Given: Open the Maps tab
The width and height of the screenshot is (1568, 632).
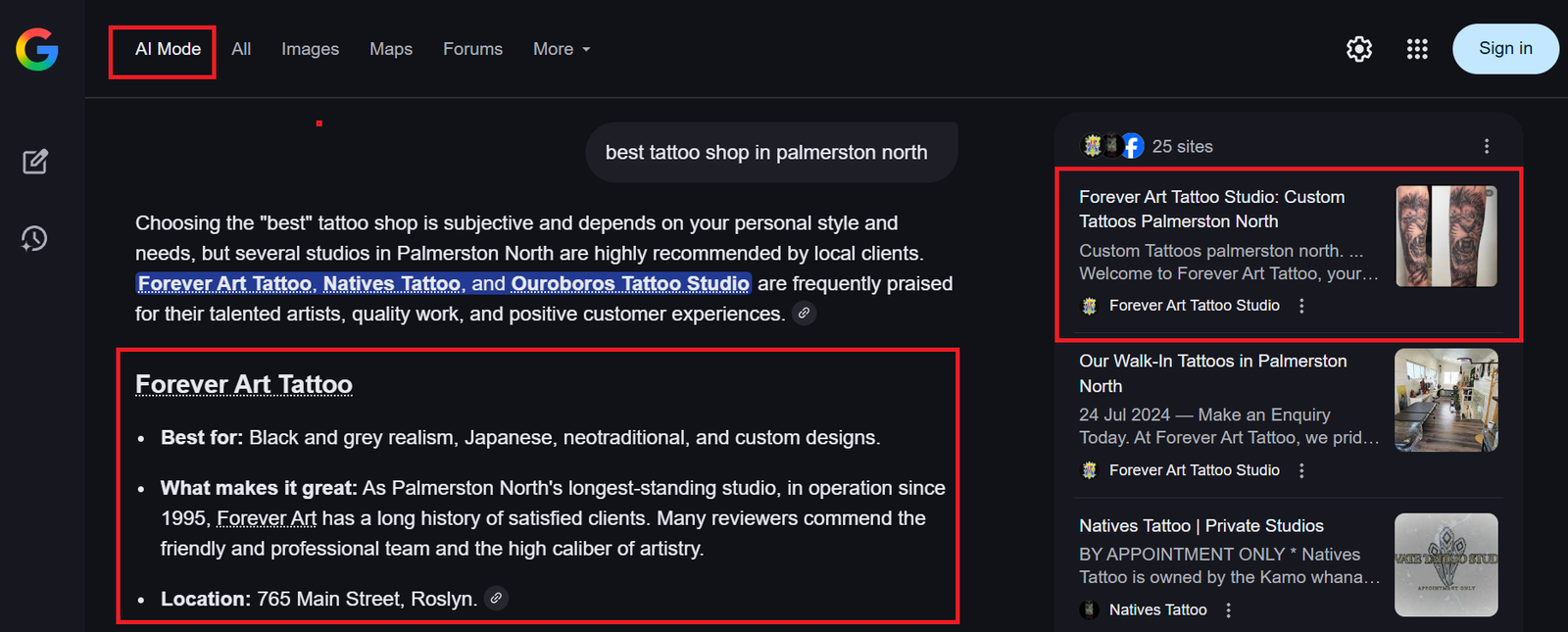Looking at the screenshot, I should 391,49.
